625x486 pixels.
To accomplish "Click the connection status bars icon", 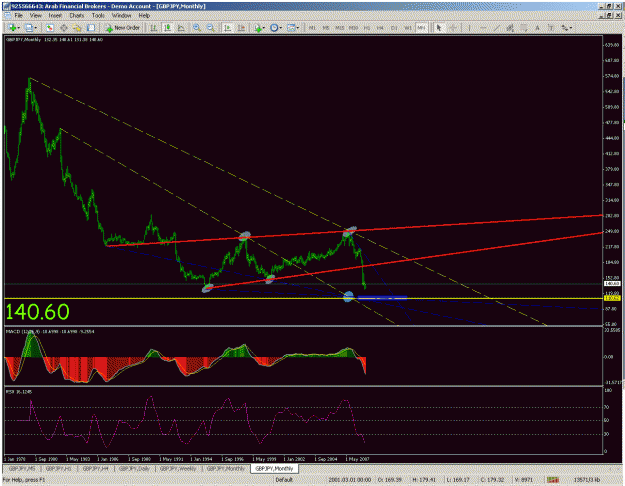I will coord(552,480).
